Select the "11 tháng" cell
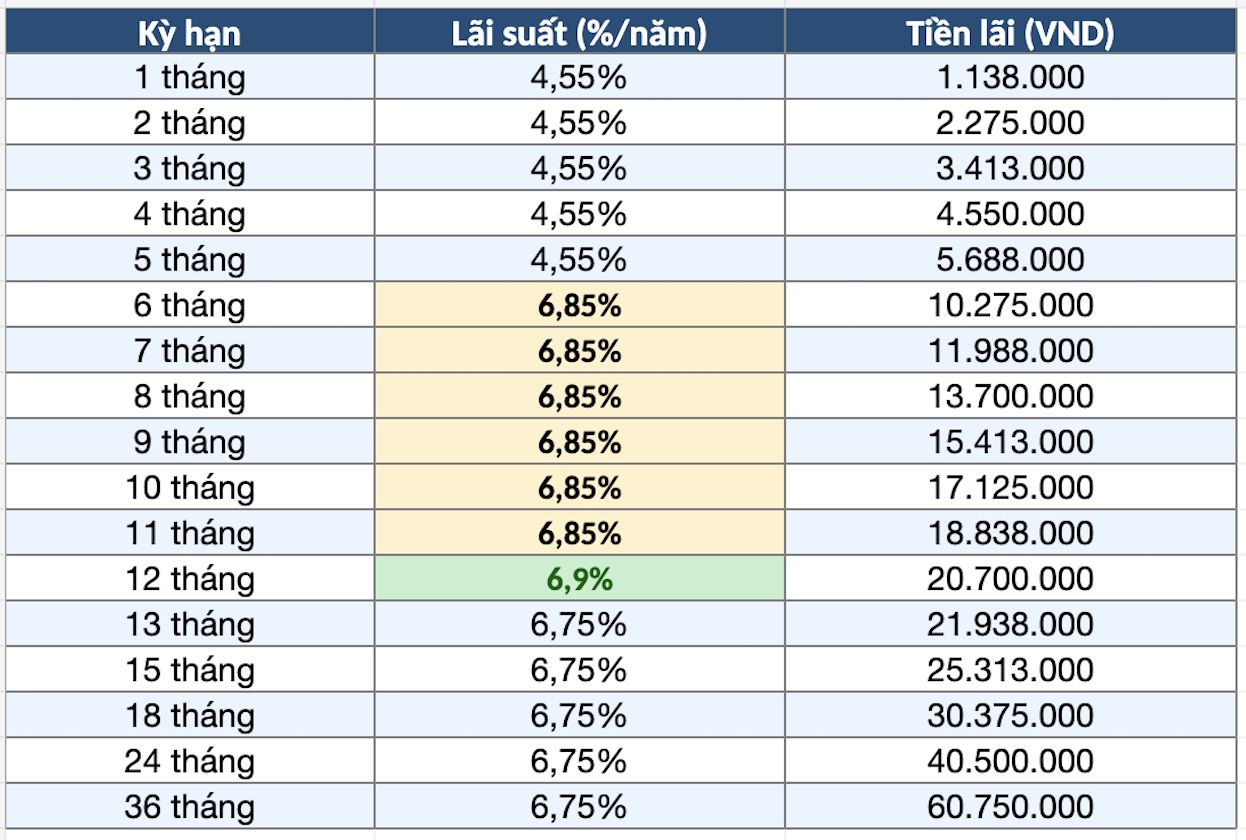 190,533
